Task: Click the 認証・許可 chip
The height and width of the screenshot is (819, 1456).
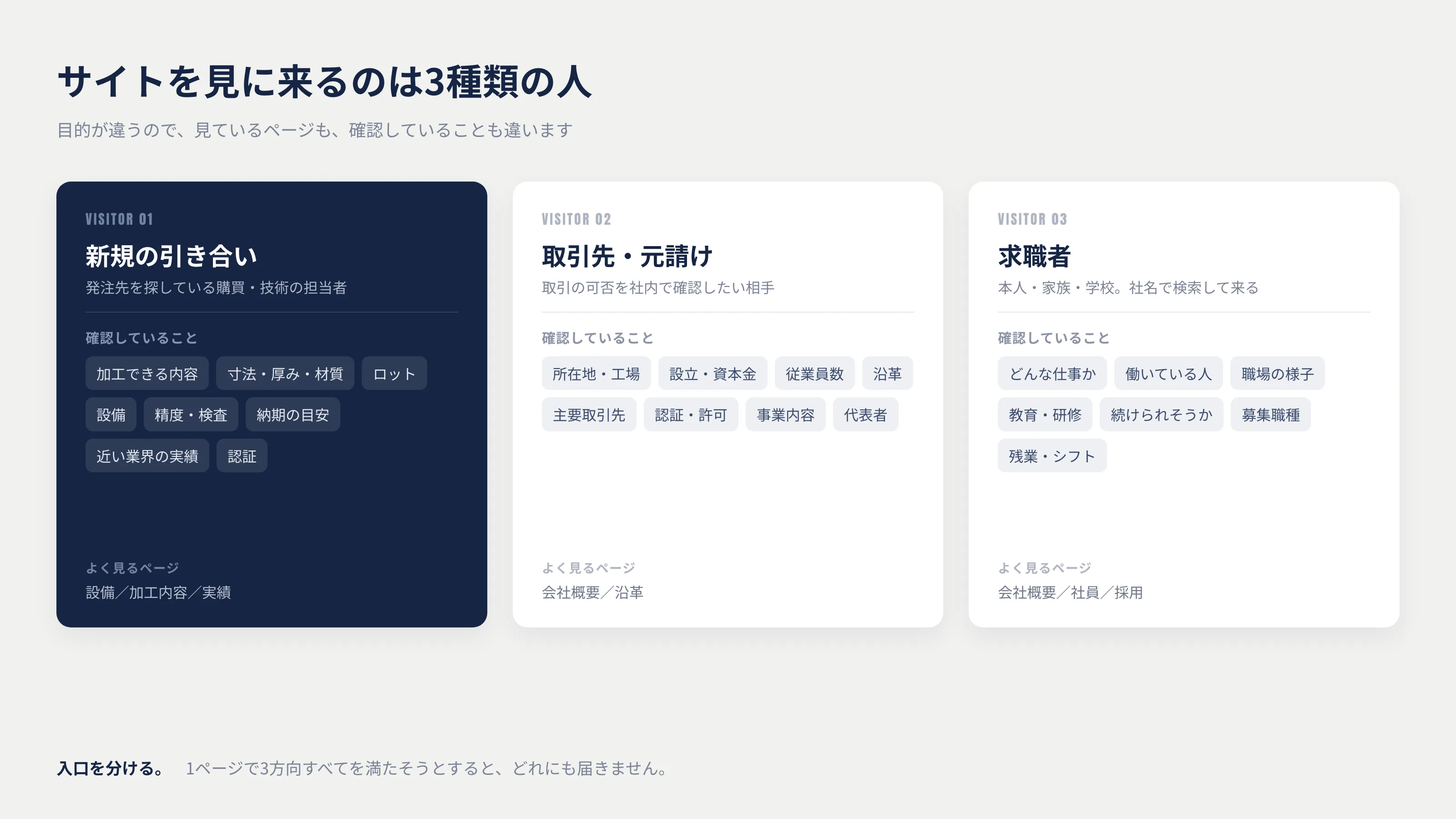Action: (691, 415)
